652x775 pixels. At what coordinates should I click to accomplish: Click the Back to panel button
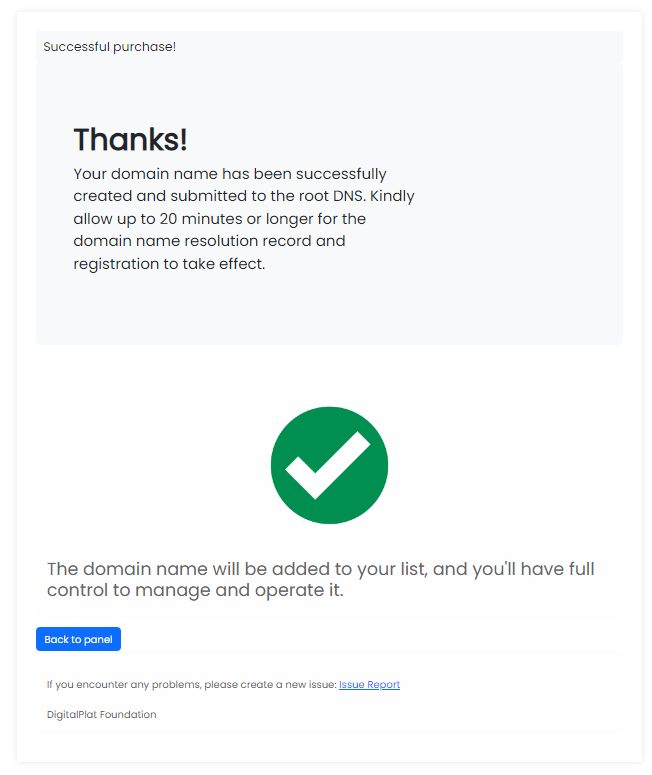tap(78, 639)
